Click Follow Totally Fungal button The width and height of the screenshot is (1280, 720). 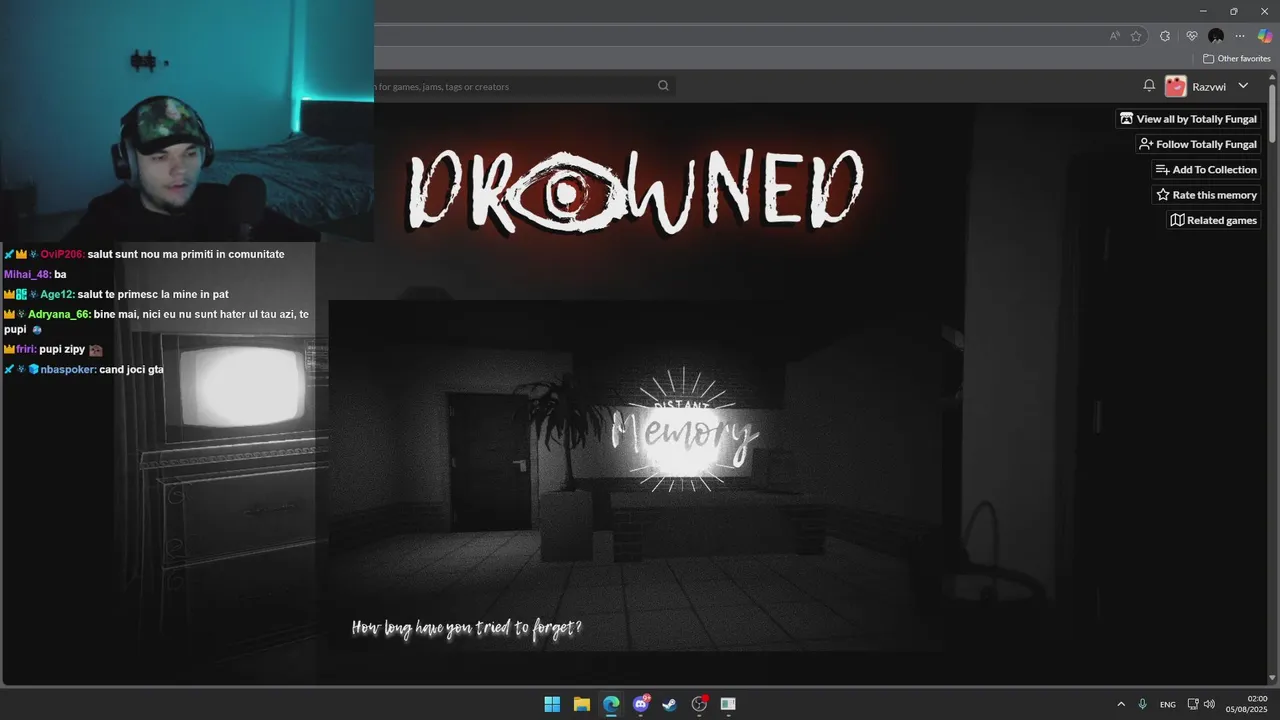pyautogui.click(x=1198, y=144)
